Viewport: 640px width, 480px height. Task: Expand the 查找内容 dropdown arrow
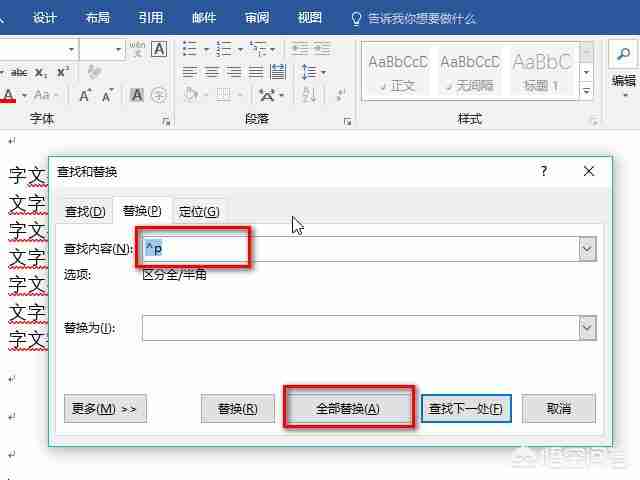tap(587, 249)
